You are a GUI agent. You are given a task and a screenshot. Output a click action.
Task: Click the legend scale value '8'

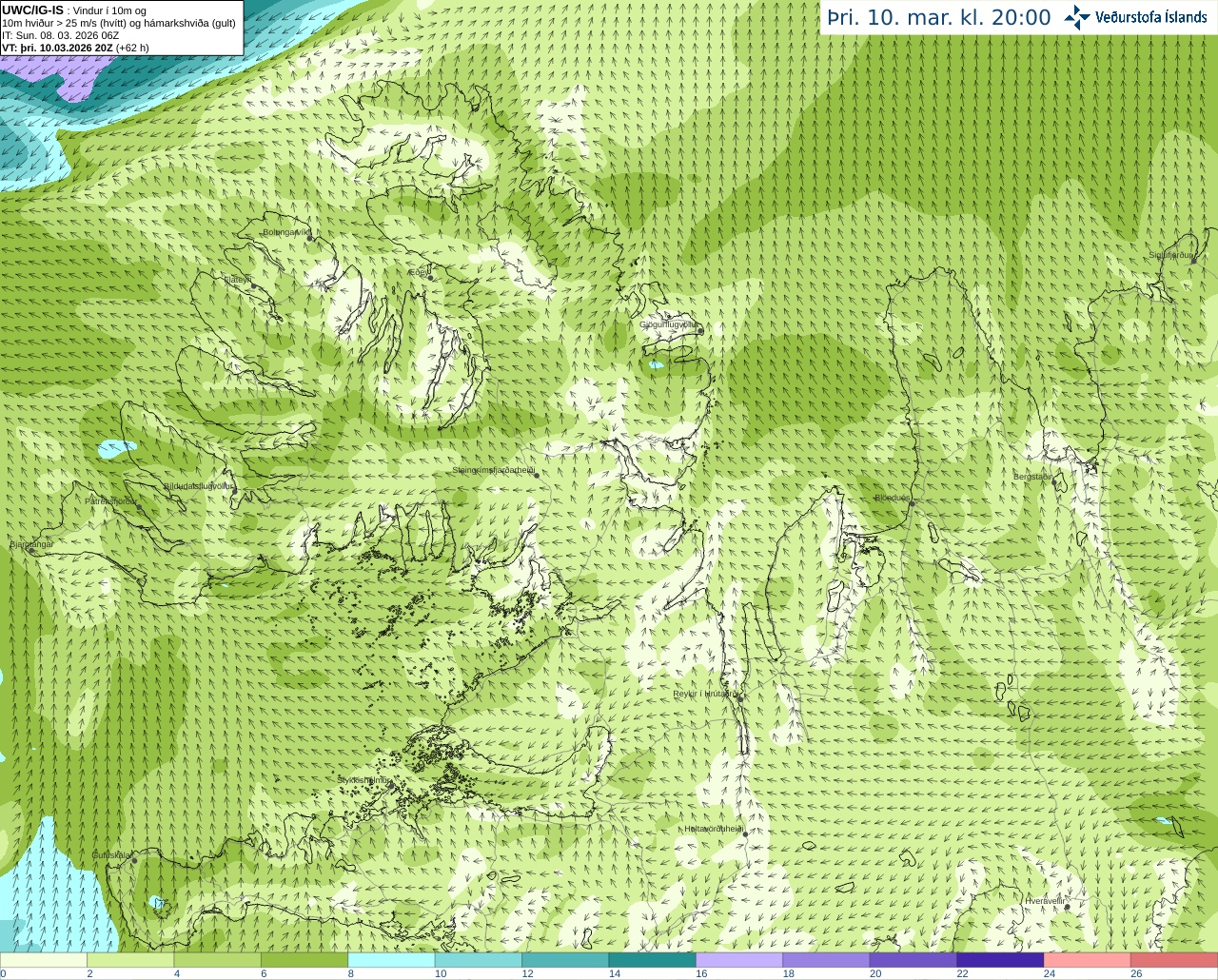click(x=351, y=973)
